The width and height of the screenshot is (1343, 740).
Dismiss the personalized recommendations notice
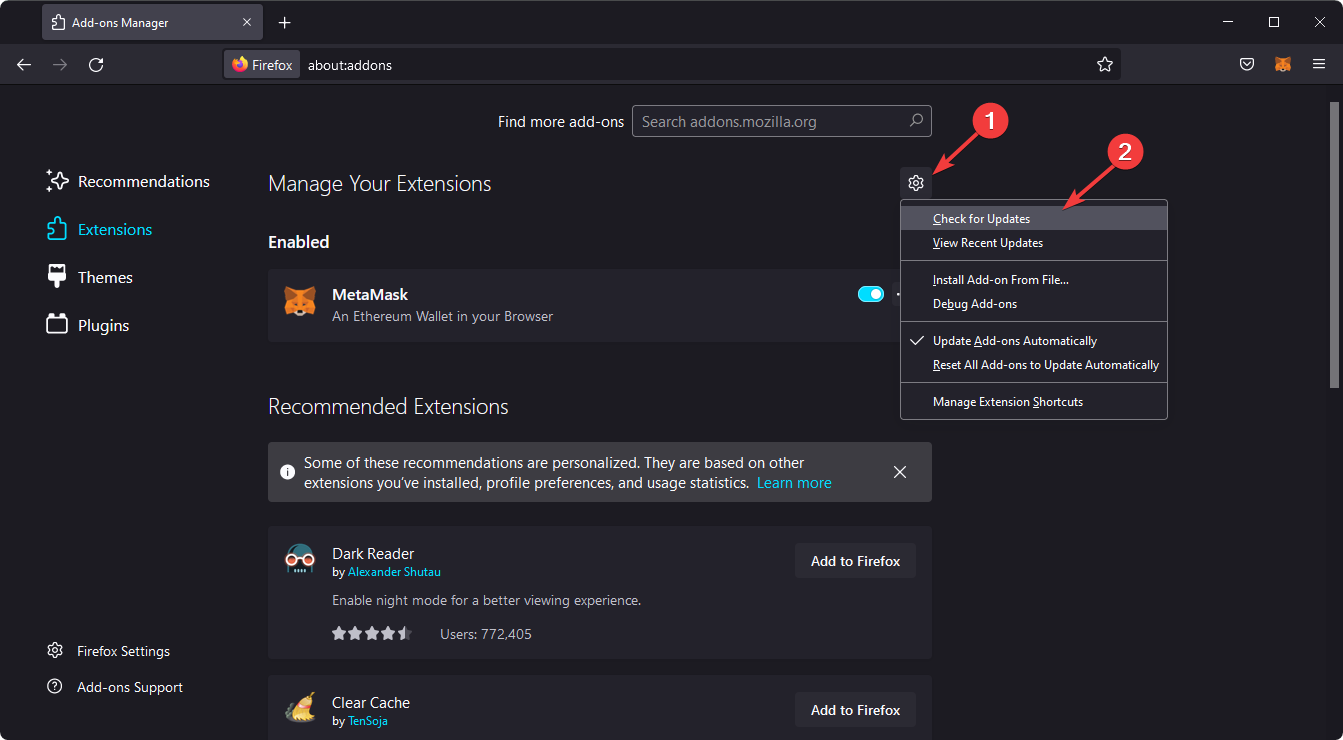tap(900, 472)
